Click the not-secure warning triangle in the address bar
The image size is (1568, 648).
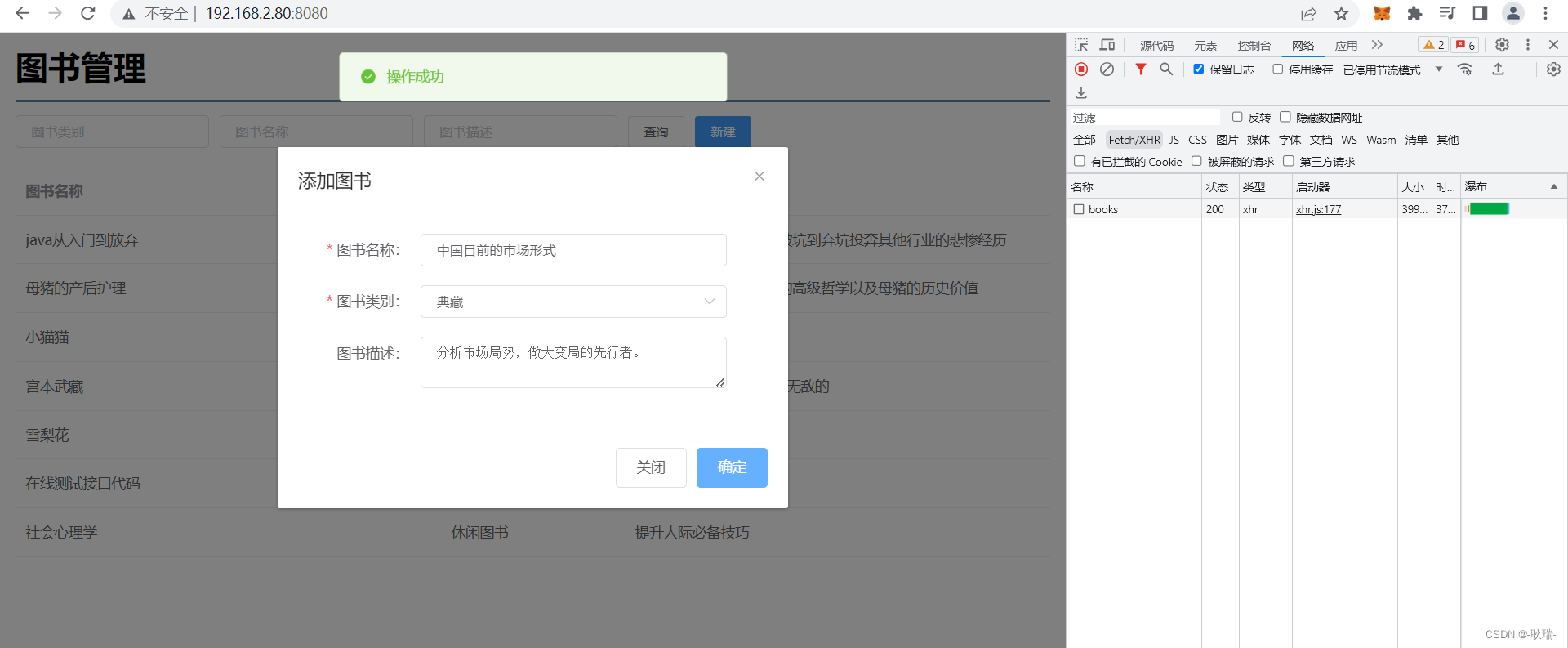coord(128,14)
